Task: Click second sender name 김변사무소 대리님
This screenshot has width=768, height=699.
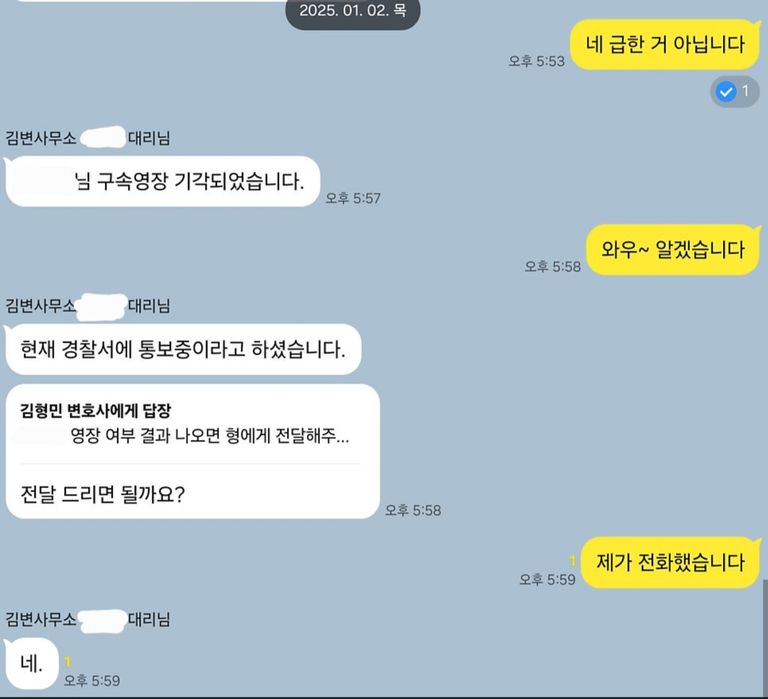Action: click(88, 306)
